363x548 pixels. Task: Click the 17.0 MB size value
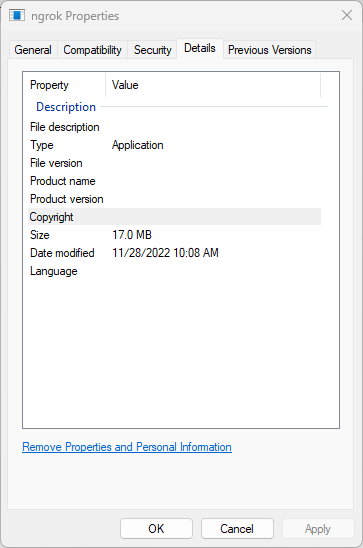pos(132,235)
